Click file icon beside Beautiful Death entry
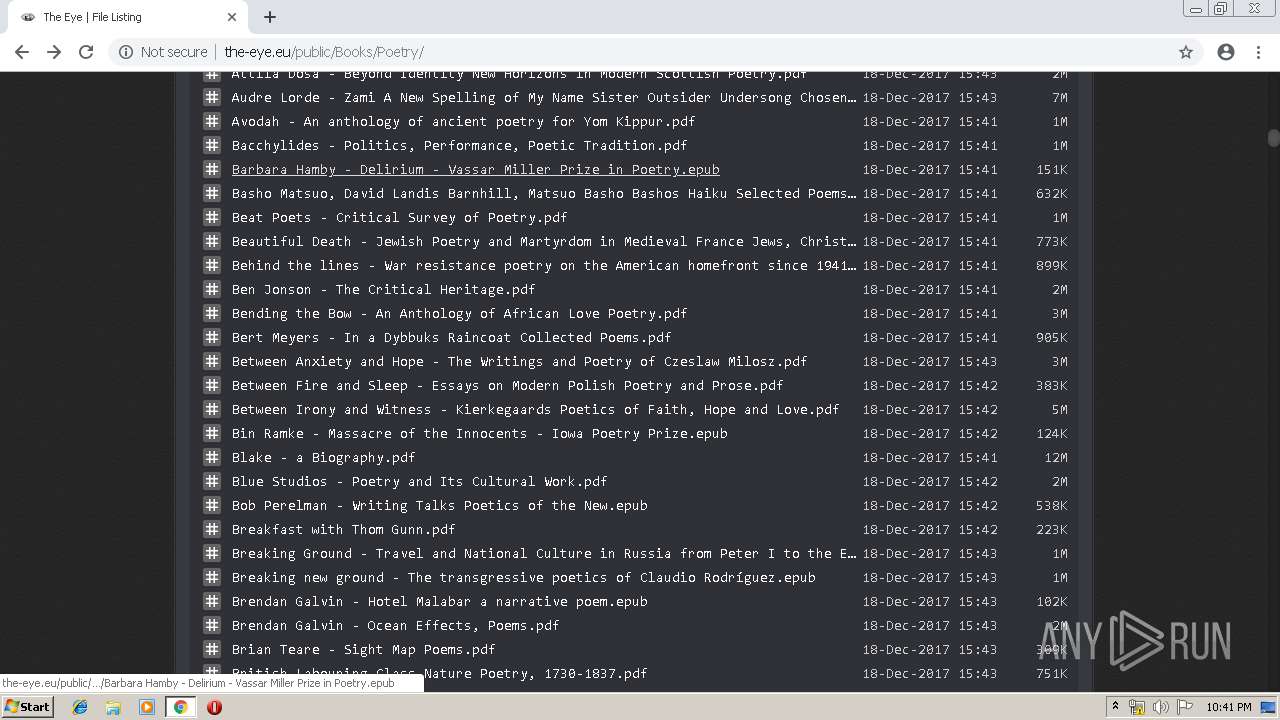 point(212,241)
